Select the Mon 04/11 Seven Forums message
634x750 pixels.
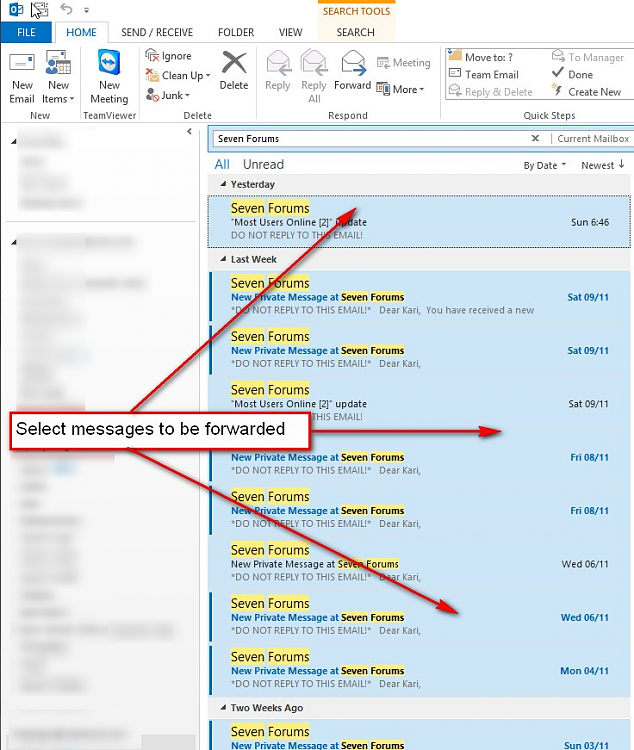[x=420, y=670]
